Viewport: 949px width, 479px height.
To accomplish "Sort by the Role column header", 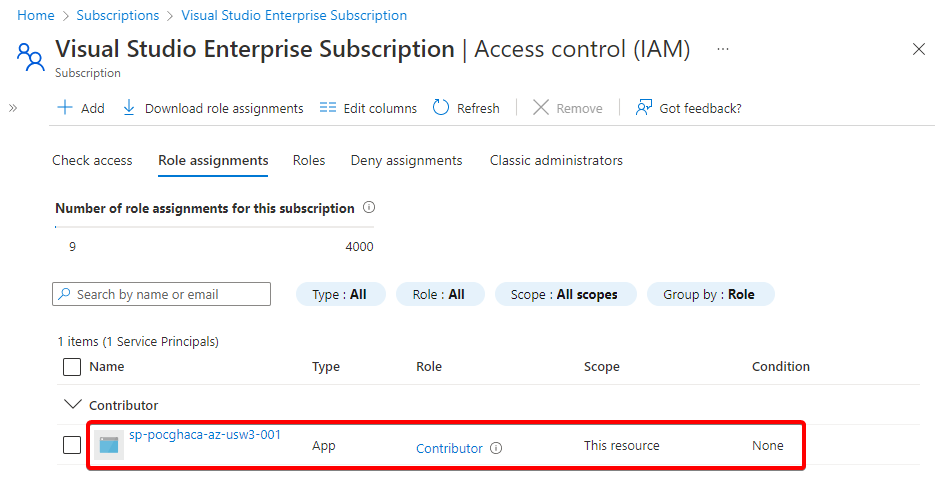I will point(429,366).
